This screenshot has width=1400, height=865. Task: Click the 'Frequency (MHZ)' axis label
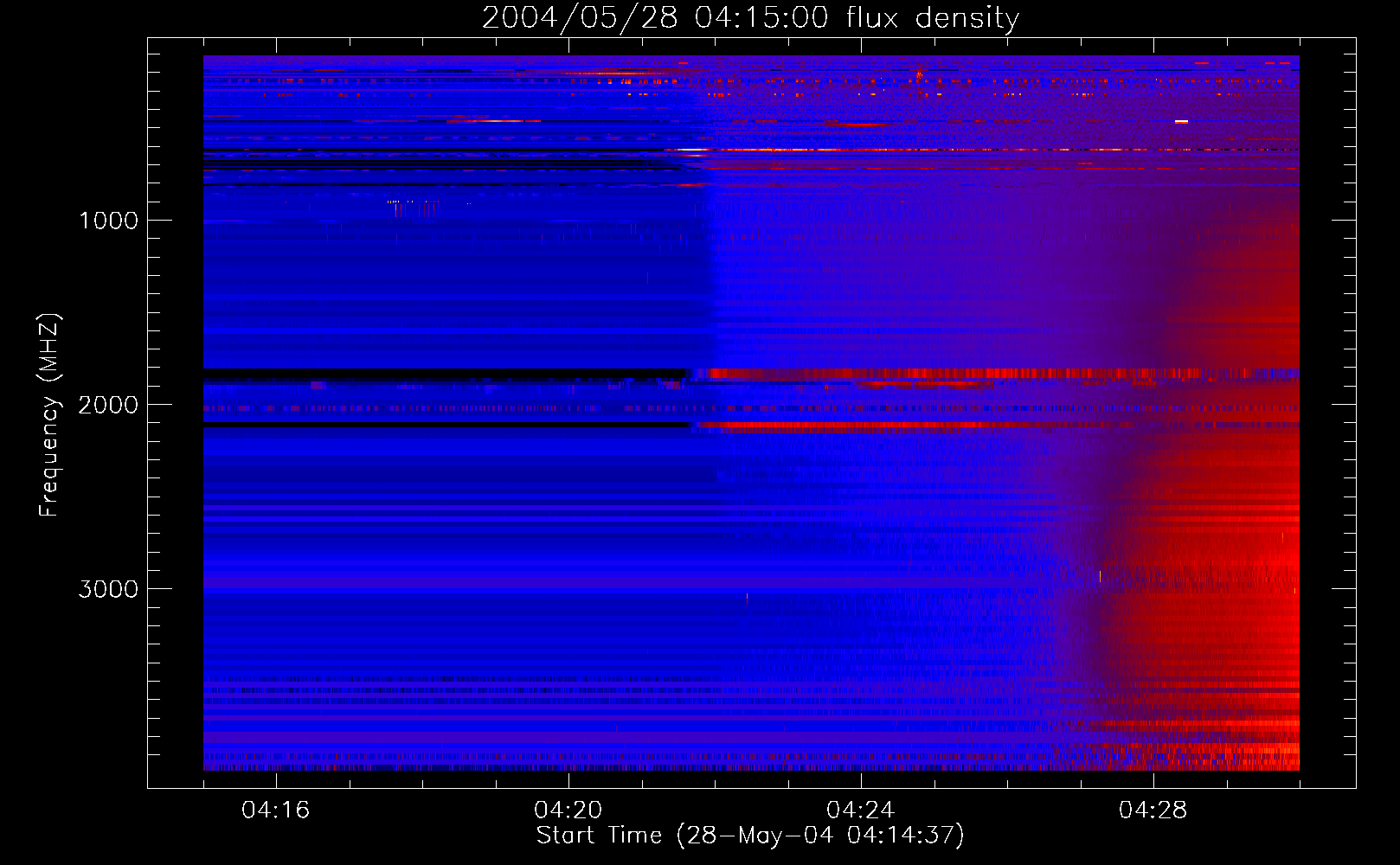[x=49, y=415]
